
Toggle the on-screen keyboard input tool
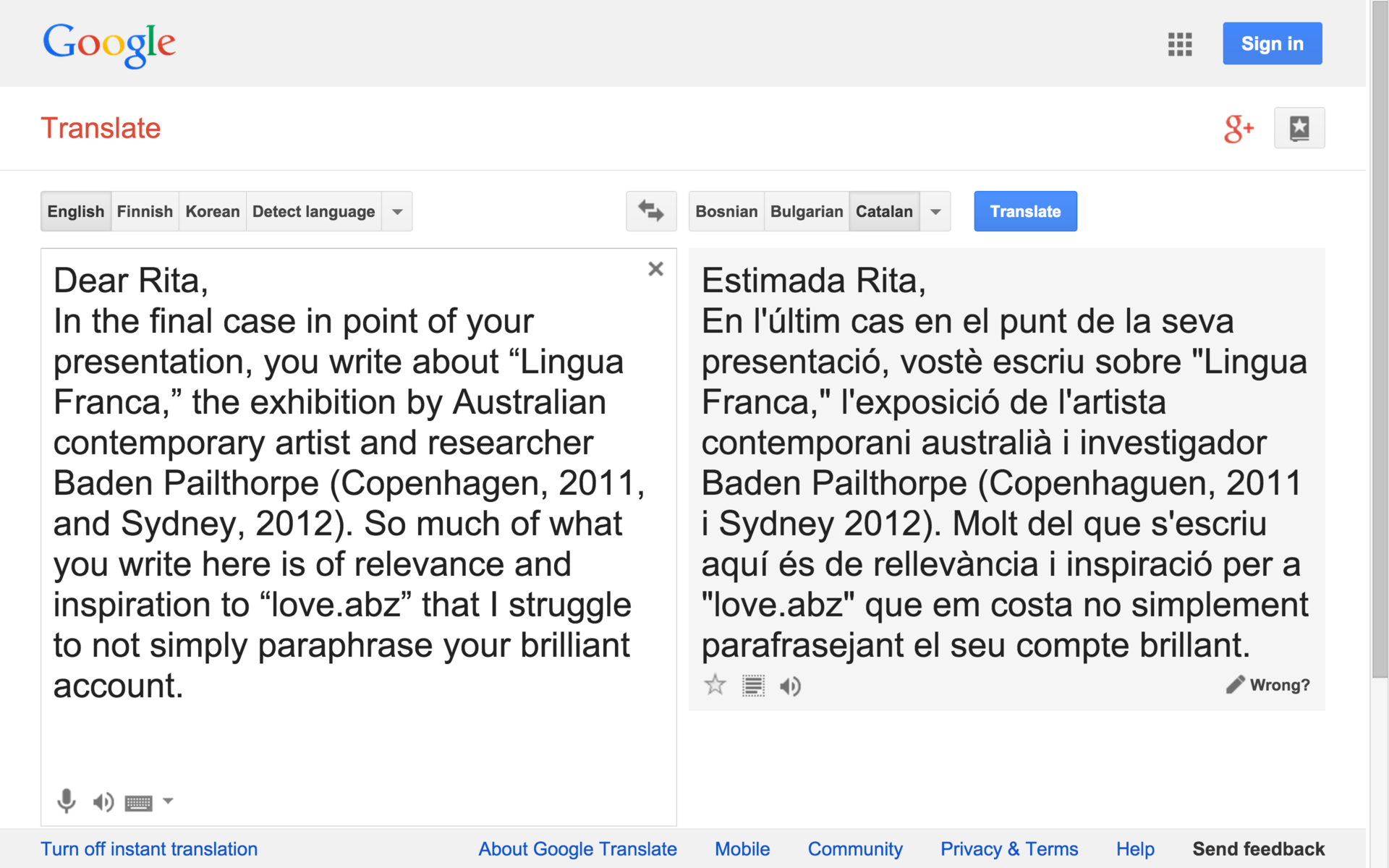coord(138,802)
